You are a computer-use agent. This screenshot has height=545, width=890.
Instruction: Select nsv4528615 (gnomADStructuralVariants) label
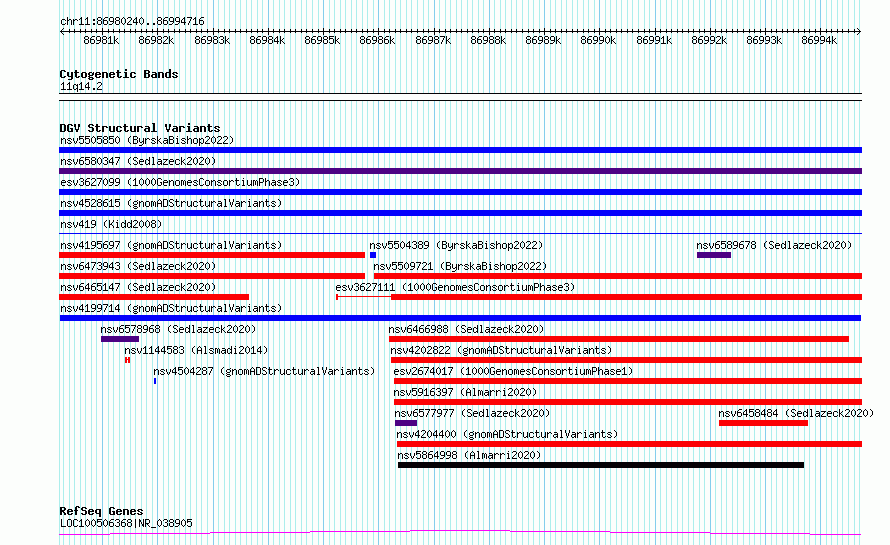coord(171,203)
